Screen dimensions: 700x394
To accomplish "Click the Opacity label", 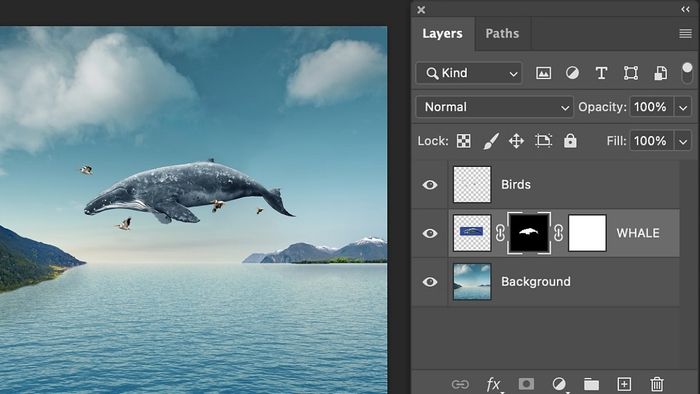I will pos(602,107).
